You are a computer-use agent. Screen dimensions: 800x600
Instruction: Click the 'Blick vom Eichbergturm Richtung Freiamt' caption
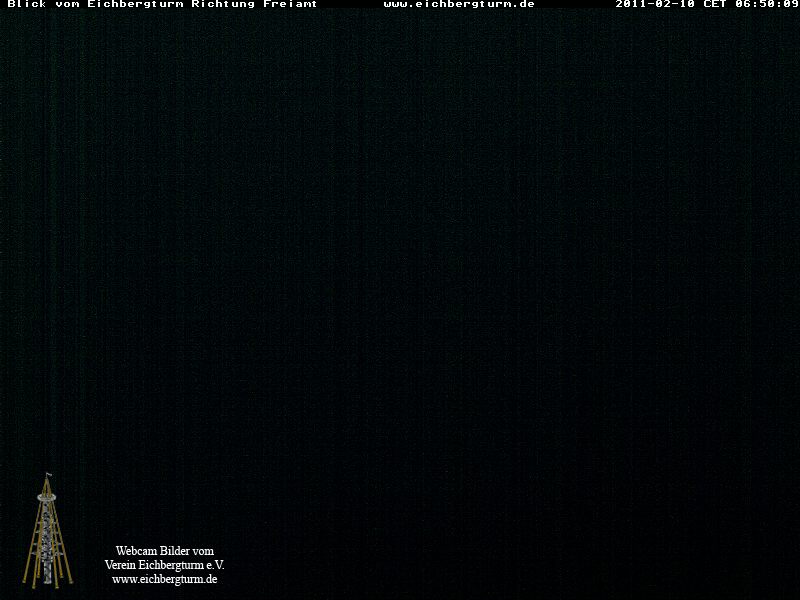[x=162, y=4]
